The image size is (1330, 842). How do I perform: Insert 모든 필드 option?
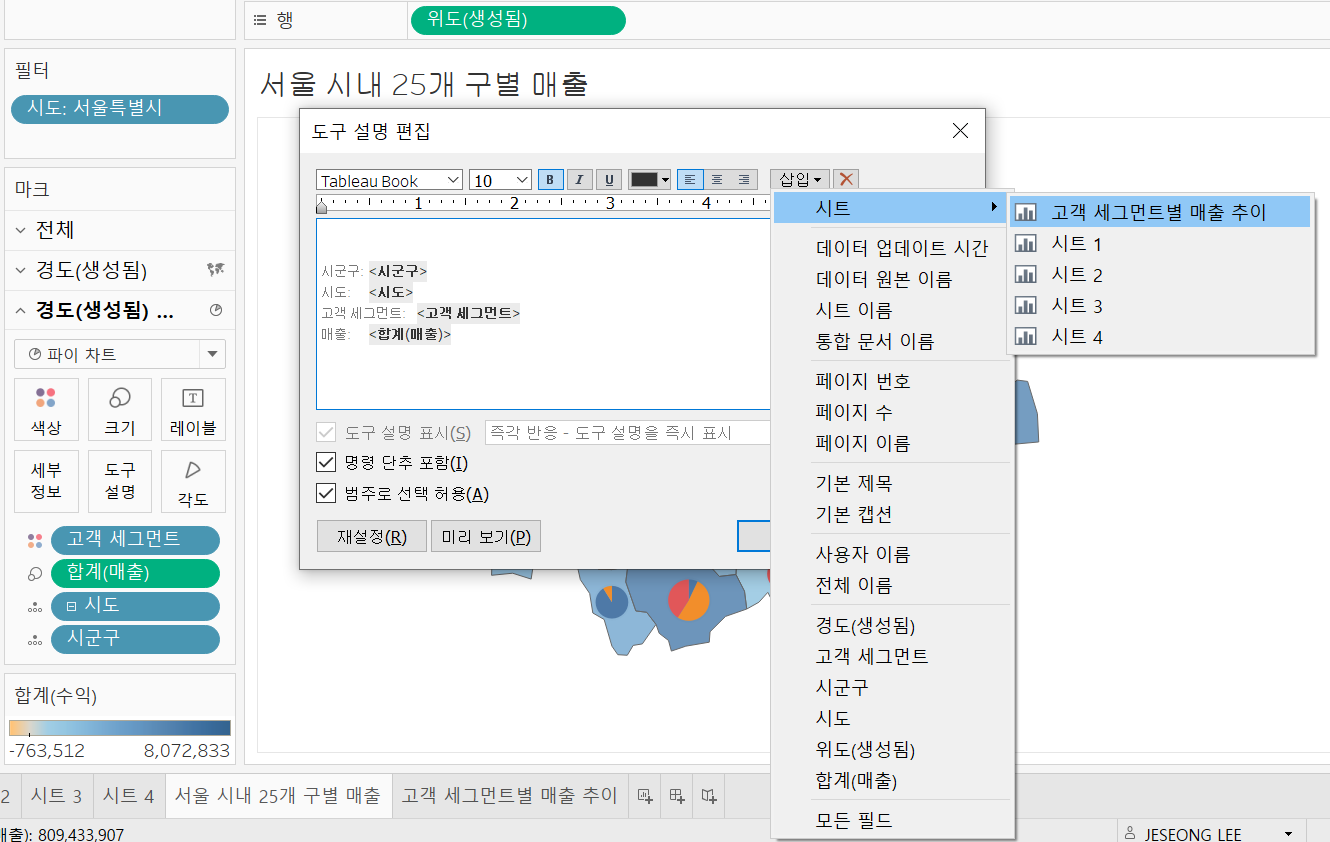(x=854, y=820)
